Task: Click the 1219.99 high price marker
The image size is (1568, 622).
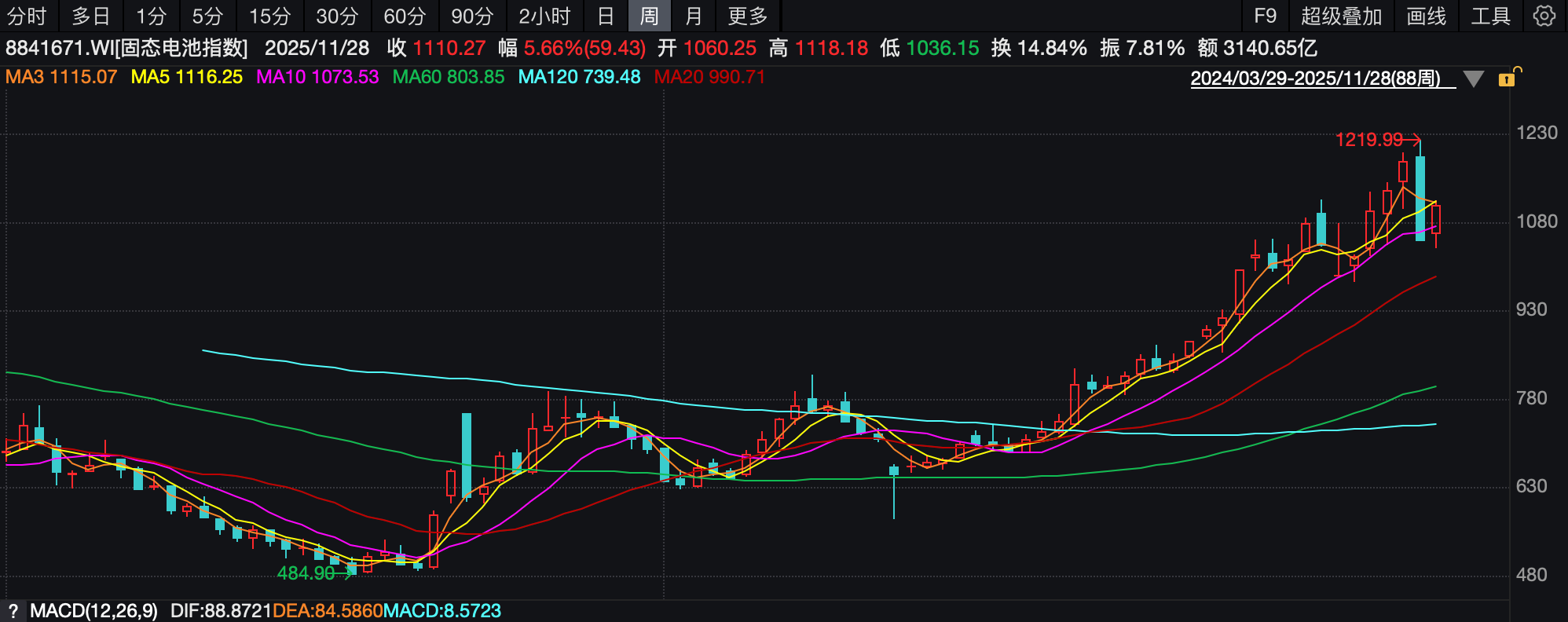Action: 1369,140
